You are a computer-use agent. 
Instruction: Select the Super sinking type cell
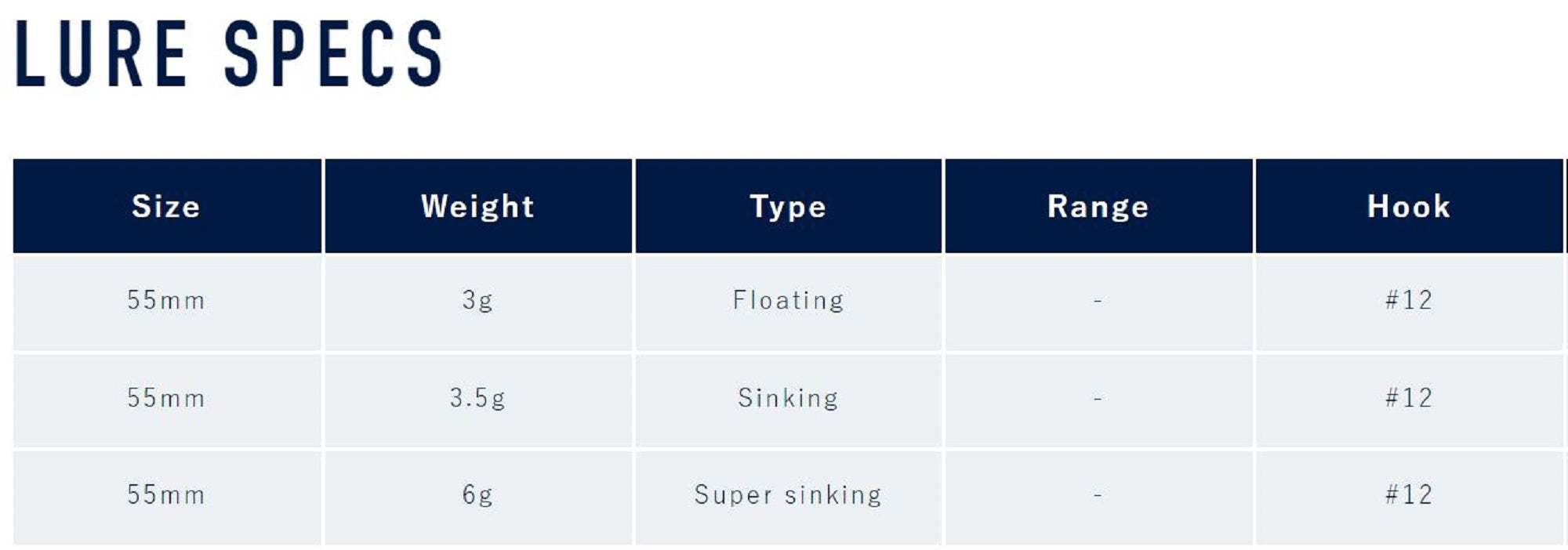coord(788,495)
